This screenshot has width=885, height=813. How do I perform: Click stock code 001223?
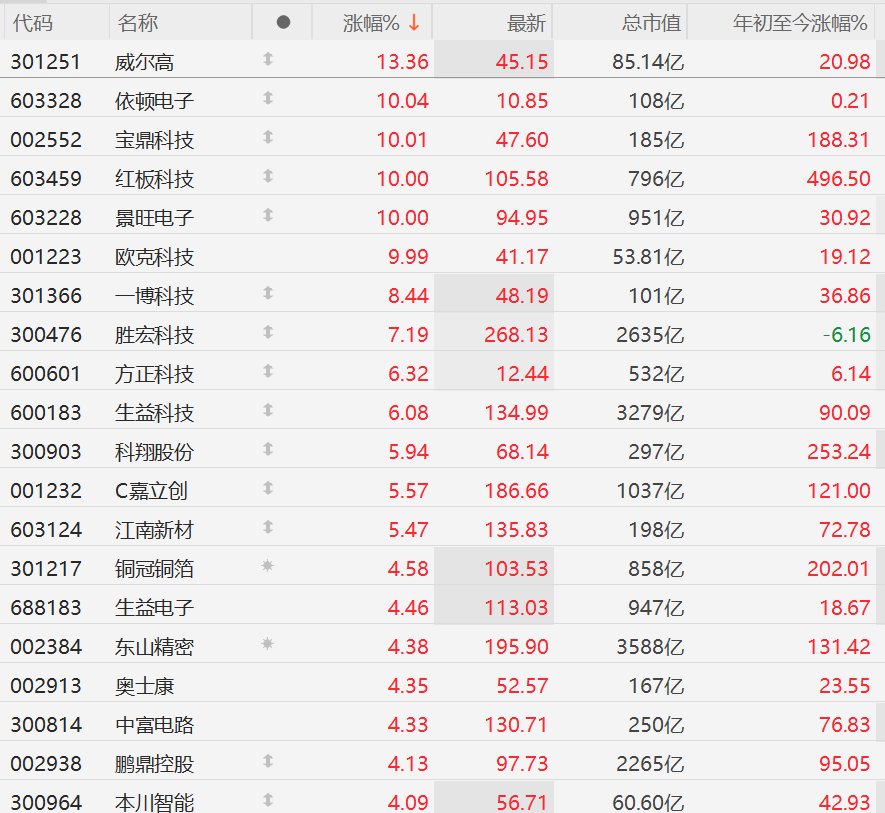[x=46, y=256]
